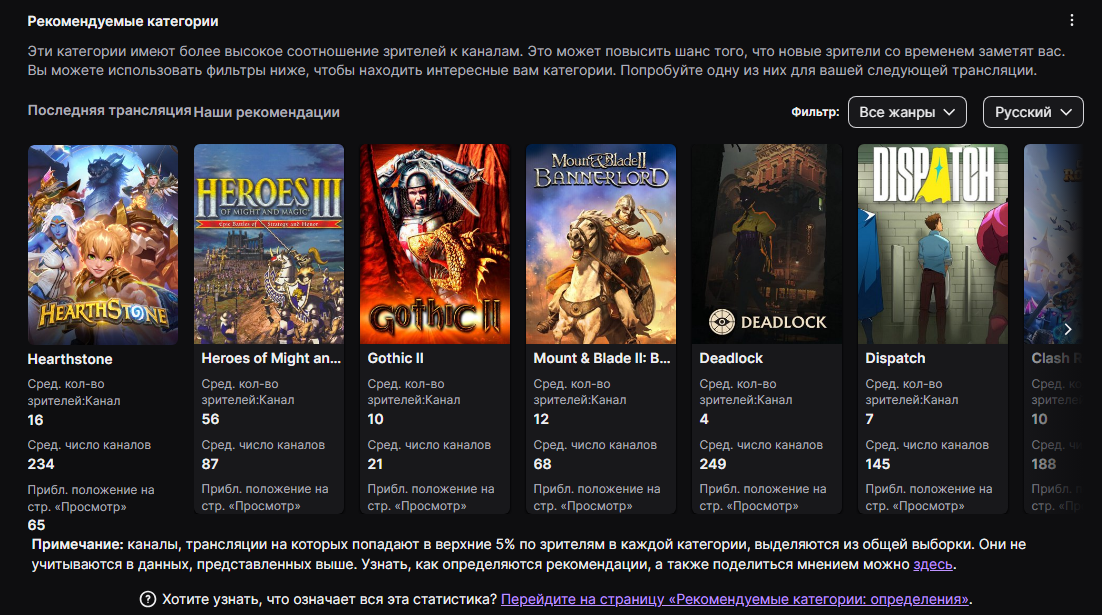
Task: Click Deadlock channel count 249
Action: click(x=713, y=465)
